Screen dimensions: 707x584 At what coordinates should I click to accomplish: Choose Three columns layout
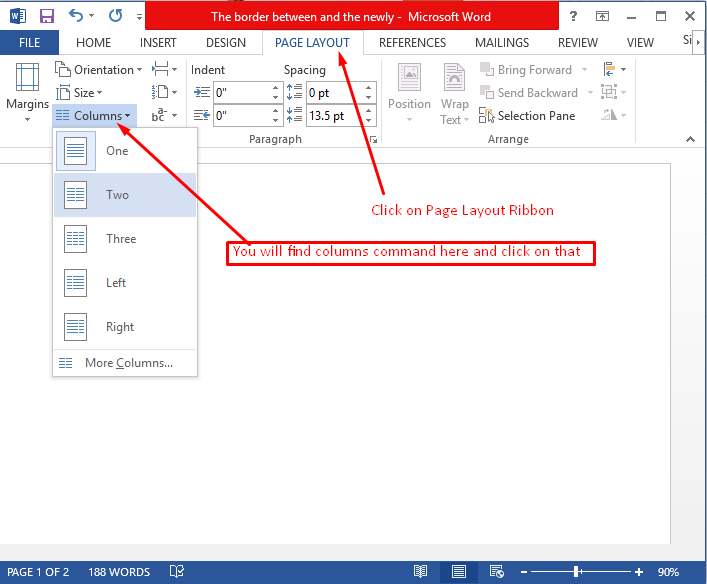click(x=125, y=239)
